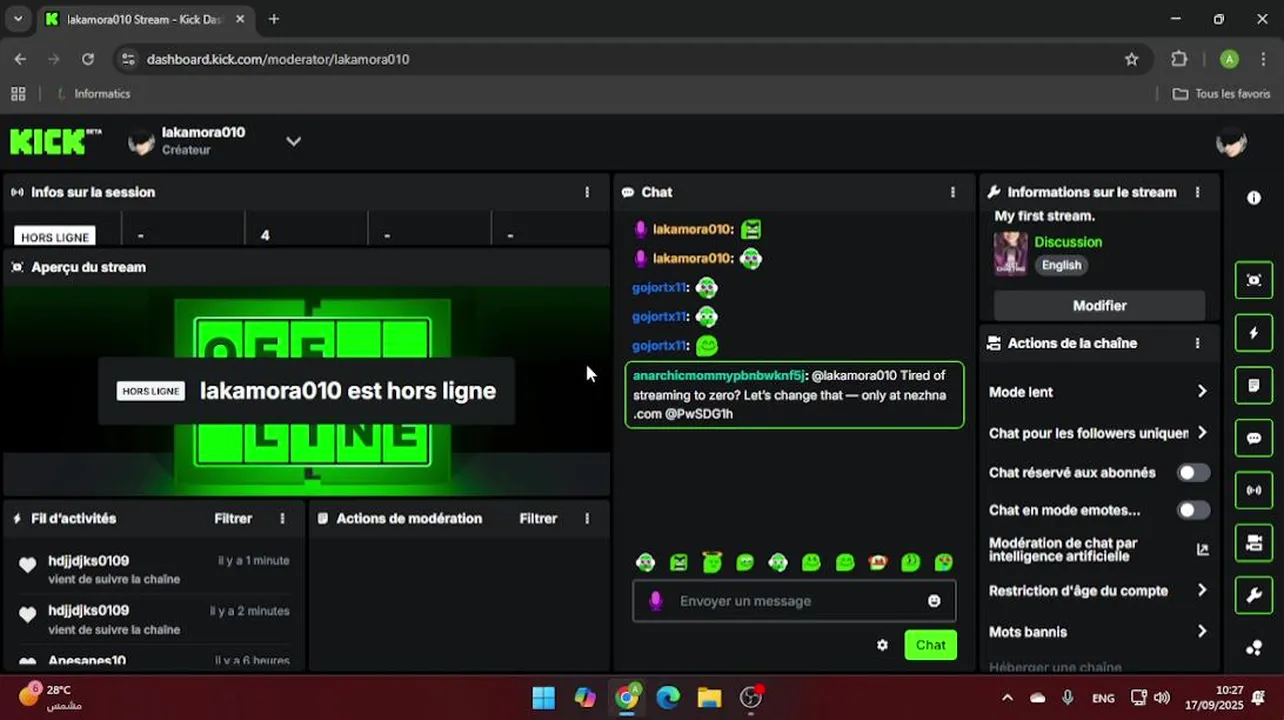1284x720 pixels.
Task: Open chat settings gear icon
Action: click(x=882, y=645)
